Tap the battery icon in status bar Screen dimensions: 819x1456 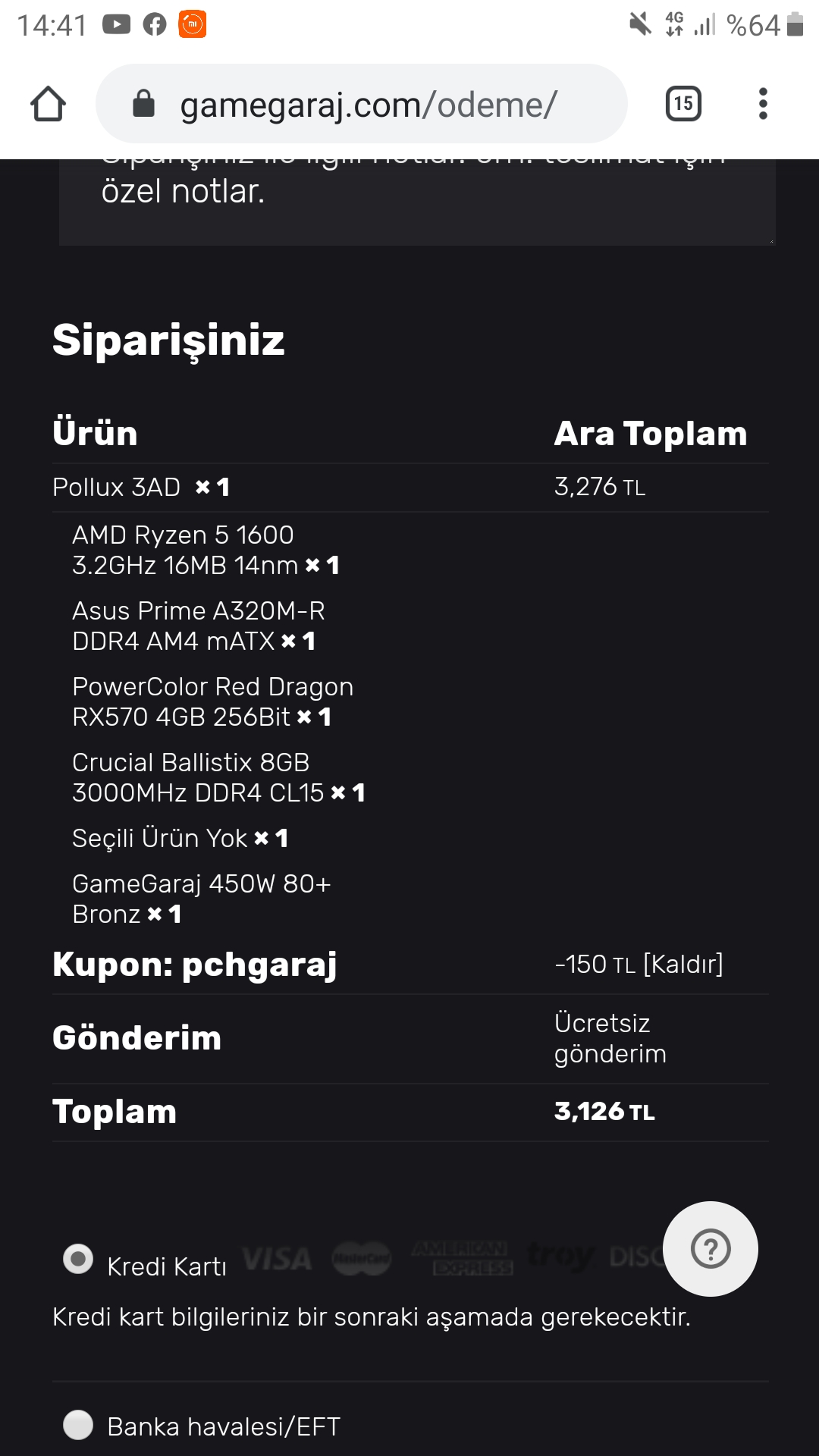(x=795, y=25)
